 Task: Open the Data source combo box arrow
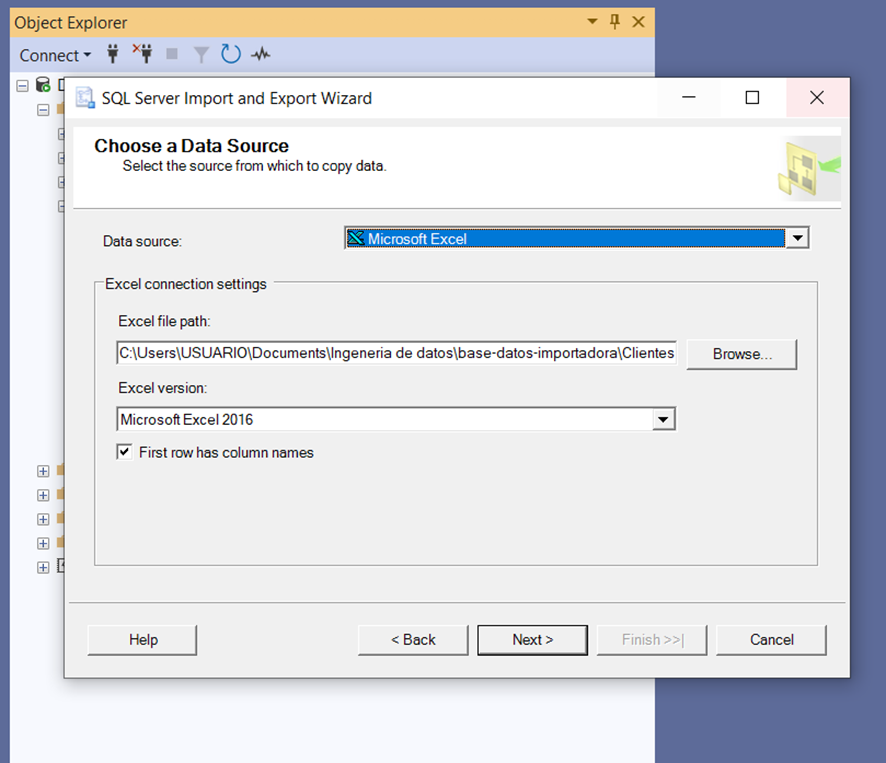coord(797,238)
